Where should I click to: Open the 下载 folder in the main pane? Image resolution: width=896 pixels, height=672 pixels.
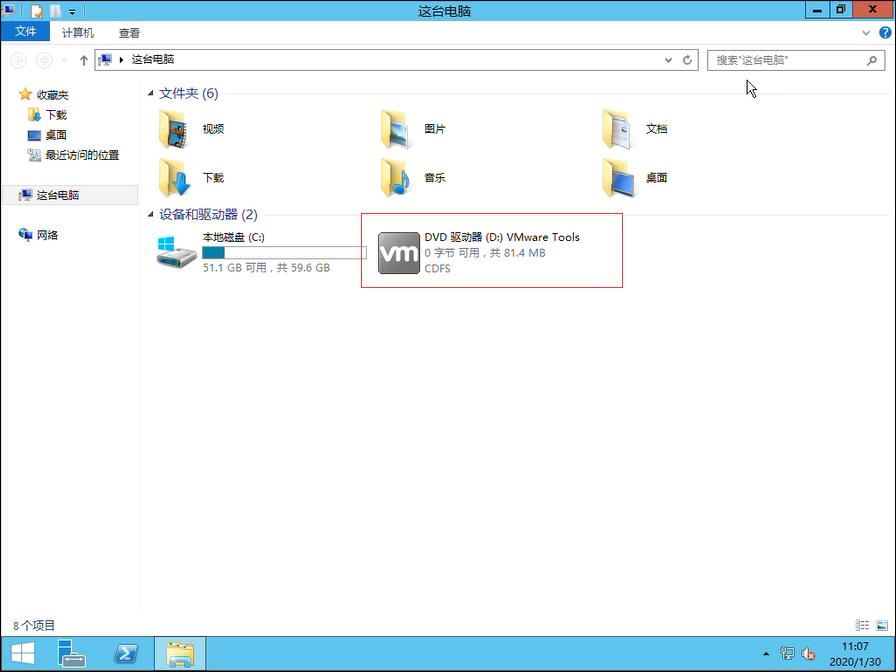[215, 178]
